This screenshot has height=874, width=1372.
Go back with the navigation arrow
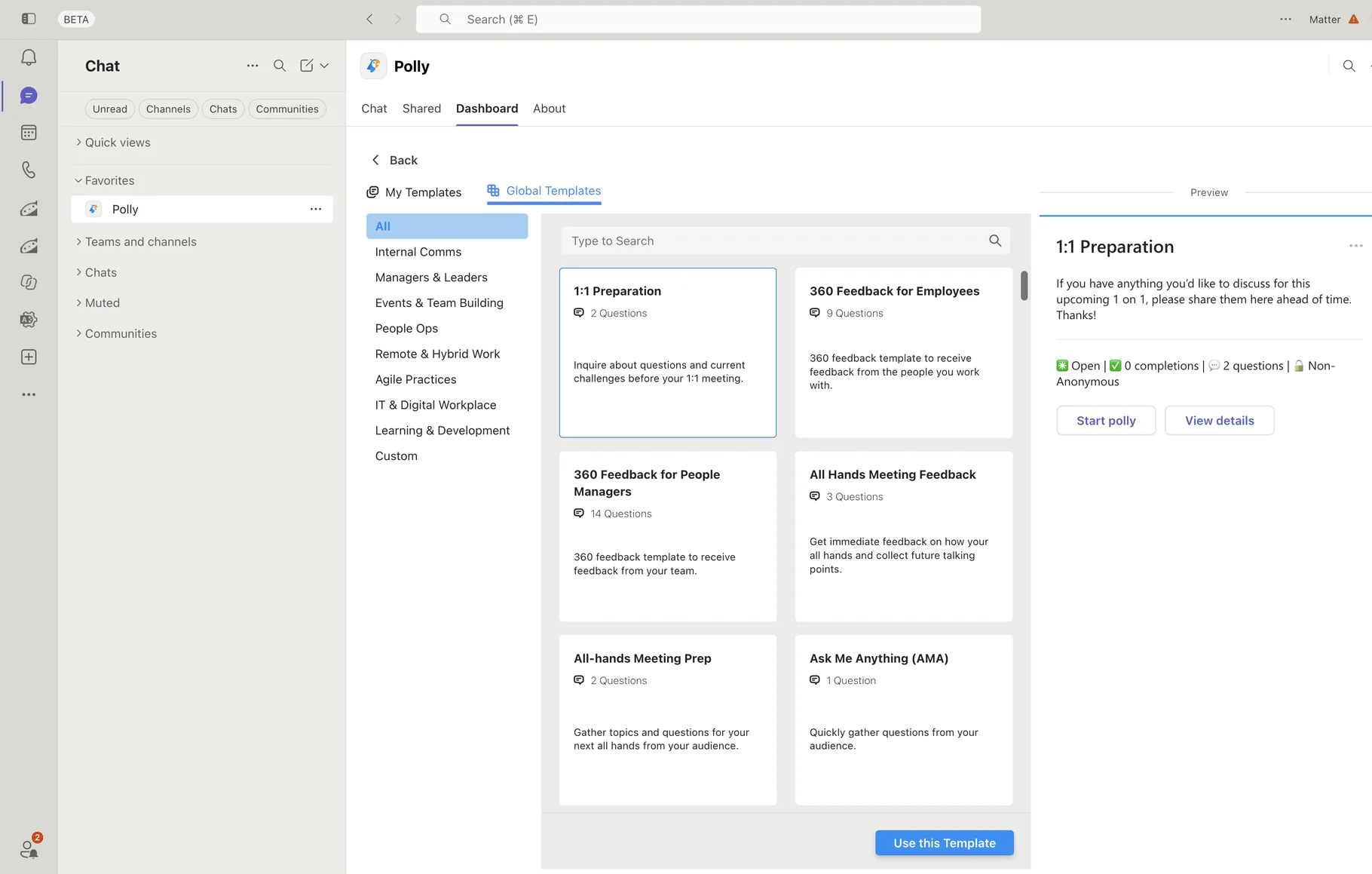pos(369,19)
